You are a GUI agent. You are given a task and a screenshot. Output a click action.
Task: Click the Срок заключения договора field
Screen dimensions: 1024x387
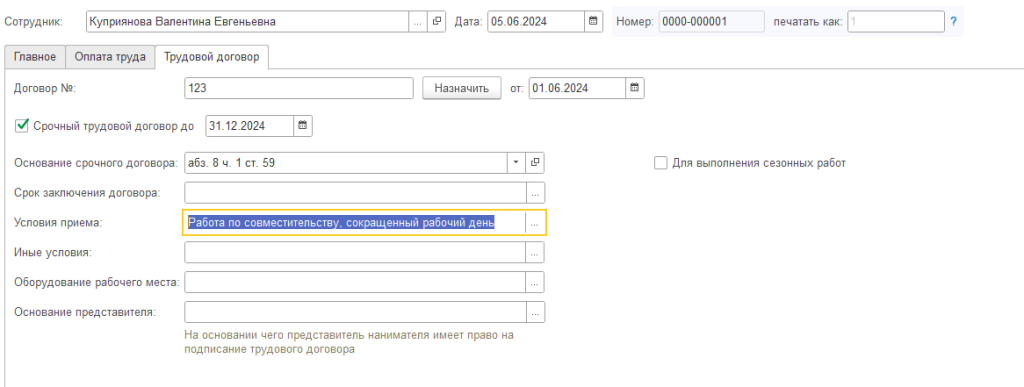pos(355,193)
